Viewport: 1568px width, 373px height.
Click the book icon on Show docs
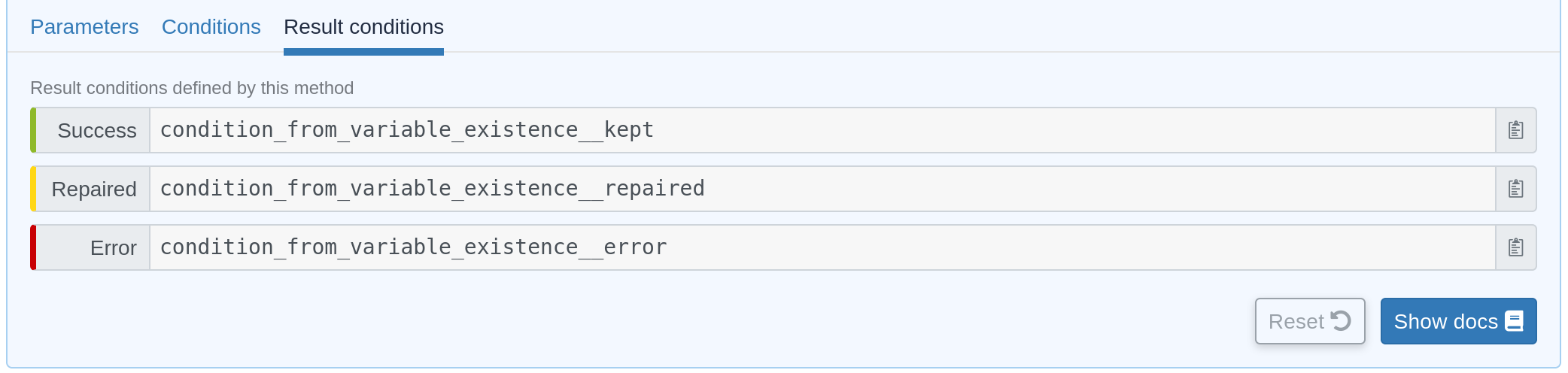coord(1514,321)
